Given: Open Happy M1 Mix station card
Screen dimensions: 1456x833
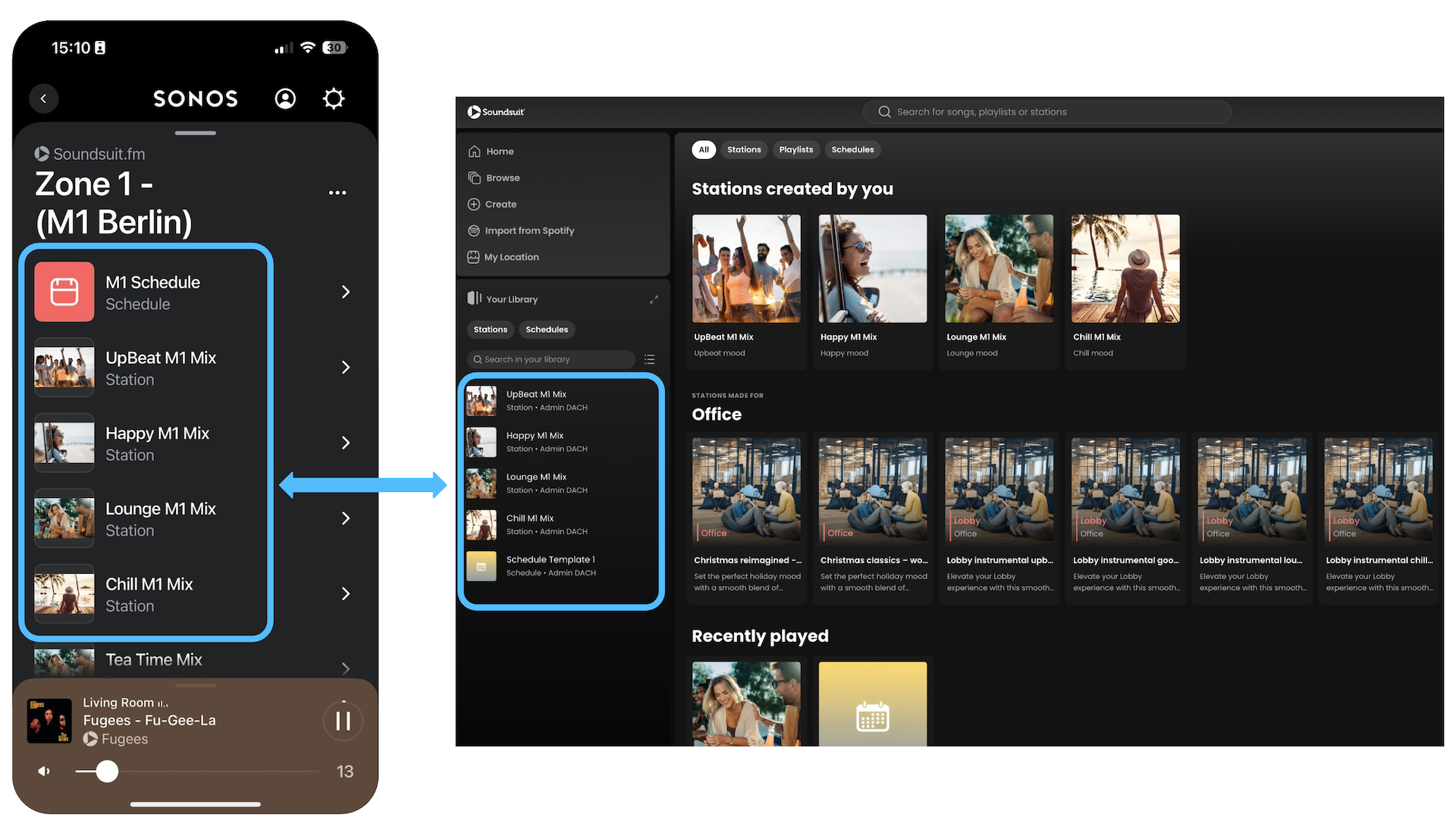Looking at the screenshot, I should point(873,288).
